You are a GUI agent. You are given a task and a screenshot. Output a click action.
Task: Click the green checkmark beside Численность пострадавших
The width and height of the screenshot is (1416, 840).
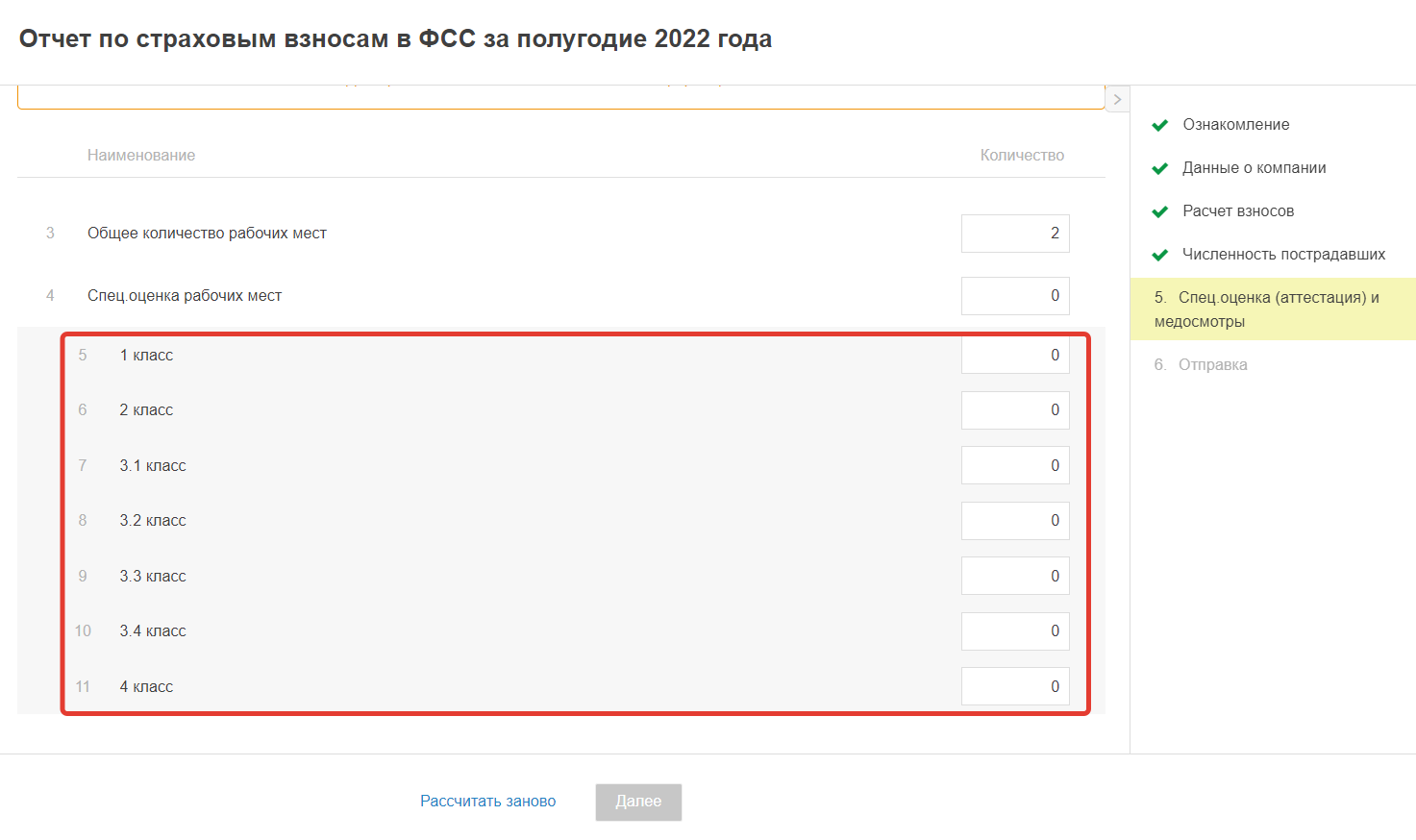click(x=1160, y=255)
